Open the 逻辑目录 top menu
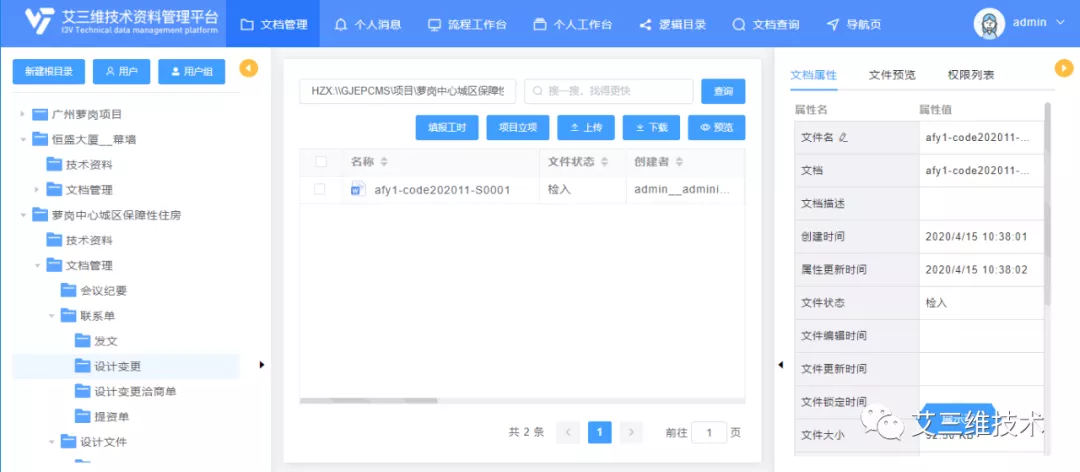The width and height of the screenshot is (1080, 472). 673,24
